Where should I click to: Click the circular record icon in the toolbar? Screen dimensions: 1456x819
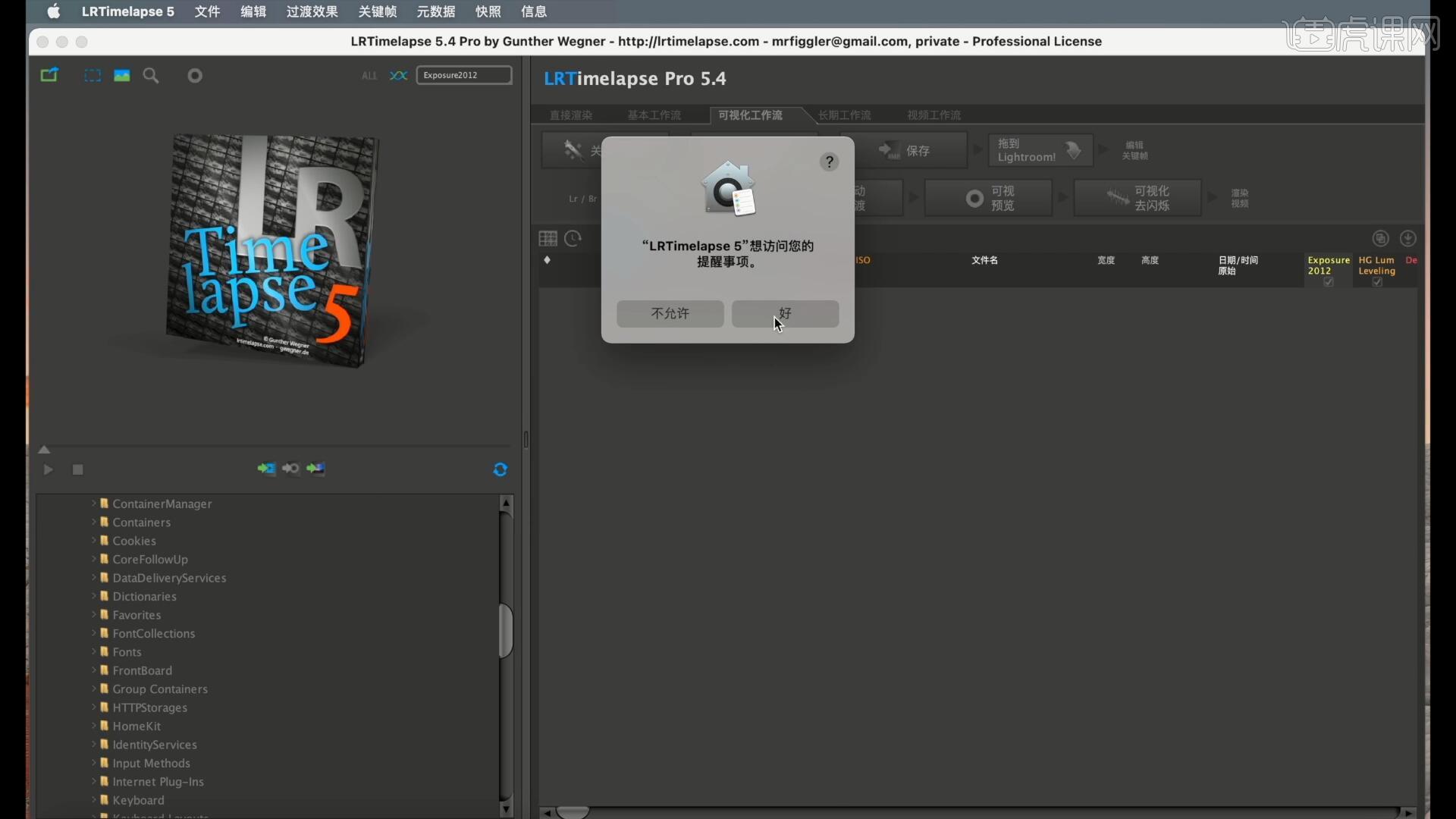[195, 75]
